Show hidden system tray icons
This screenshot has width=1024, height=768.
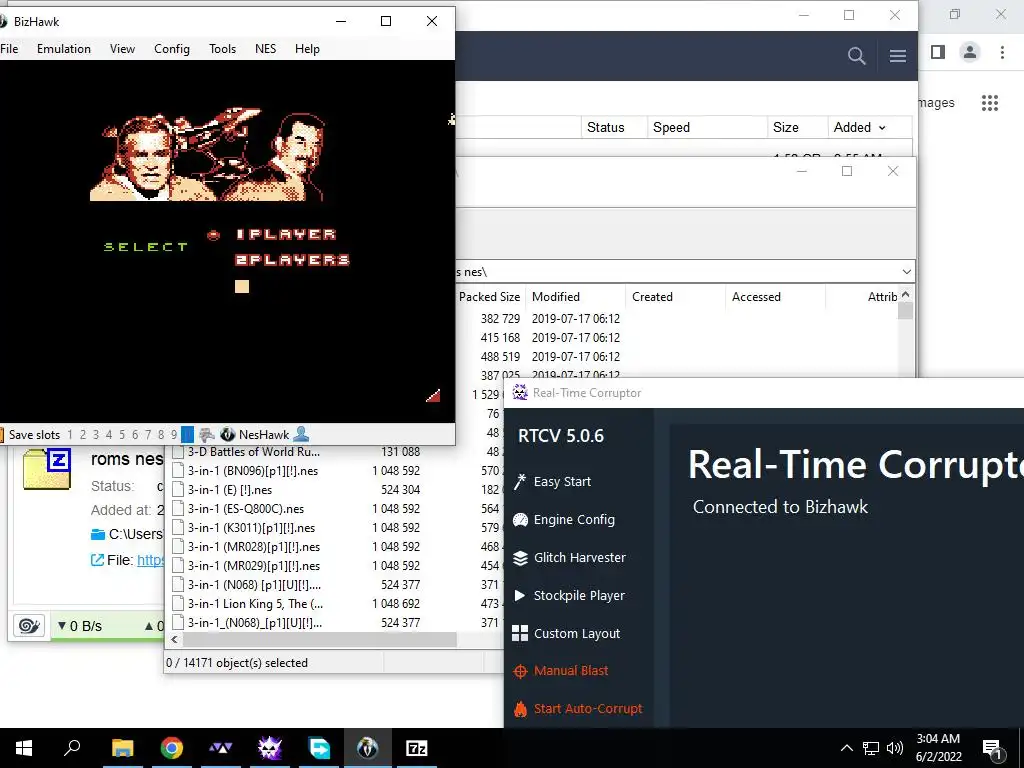846,748
